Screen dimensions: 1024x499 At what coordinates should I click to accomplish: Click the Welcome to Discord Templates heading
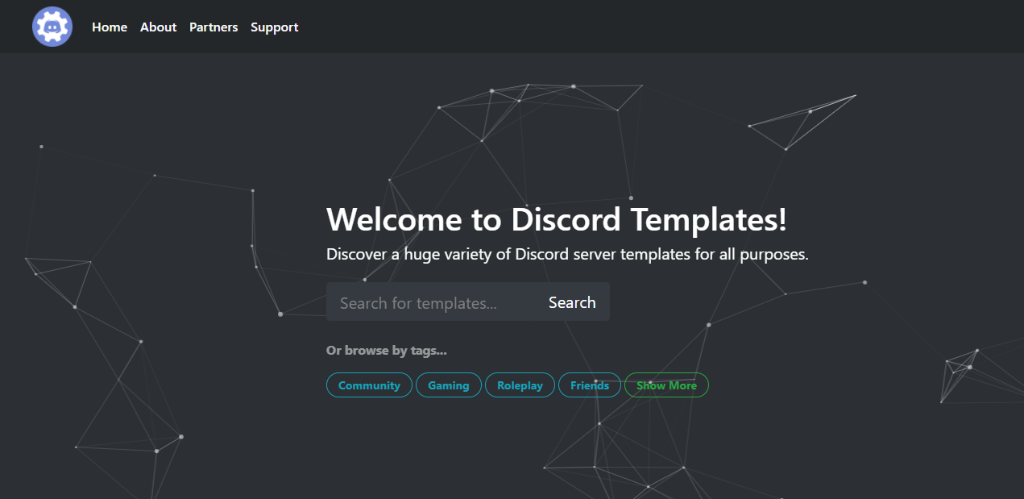point(556,220)
